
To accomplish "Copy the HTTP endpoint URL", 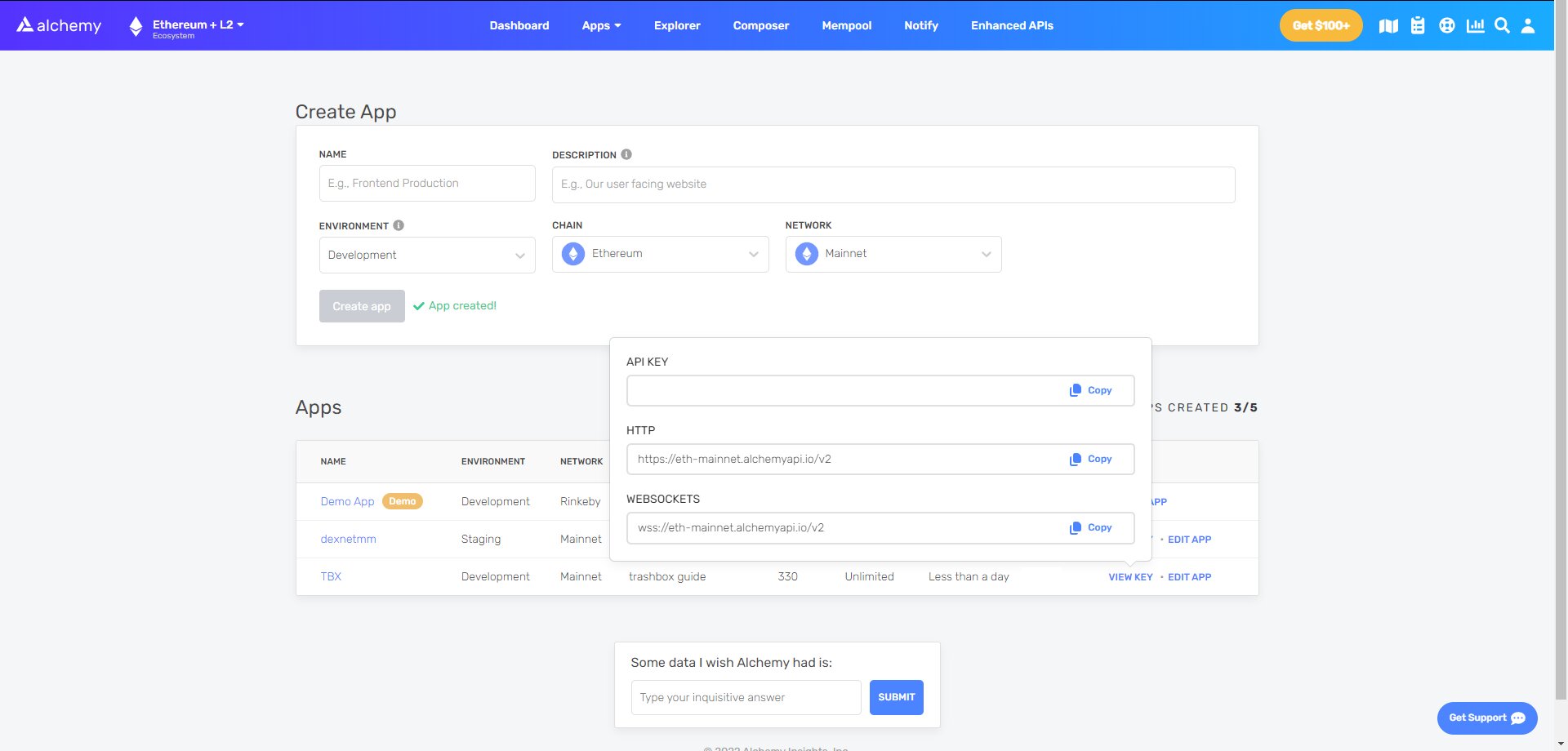I will [x=1091, y=459].
